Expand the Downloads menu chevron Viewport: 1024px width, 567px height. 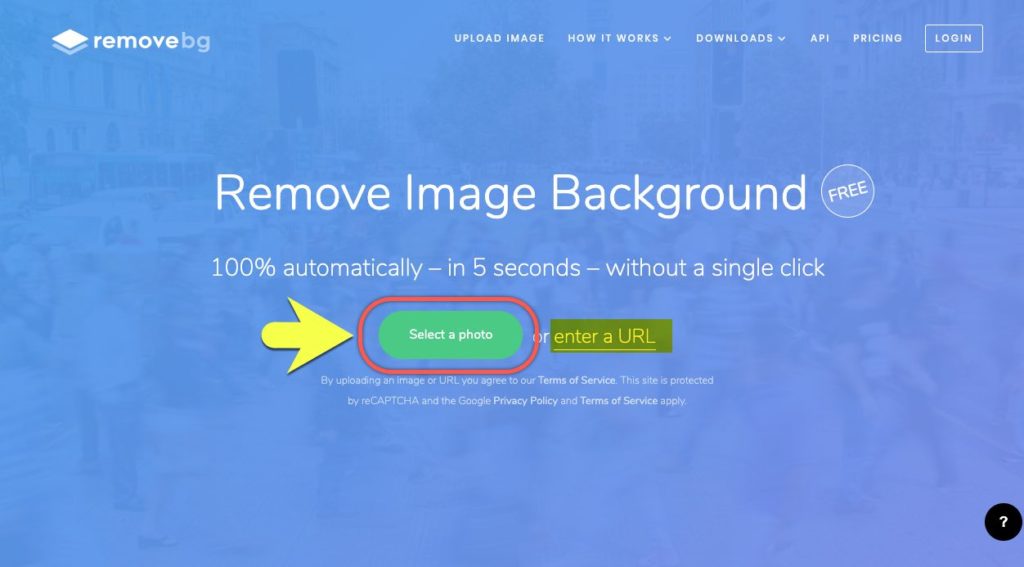pos(782,39)
